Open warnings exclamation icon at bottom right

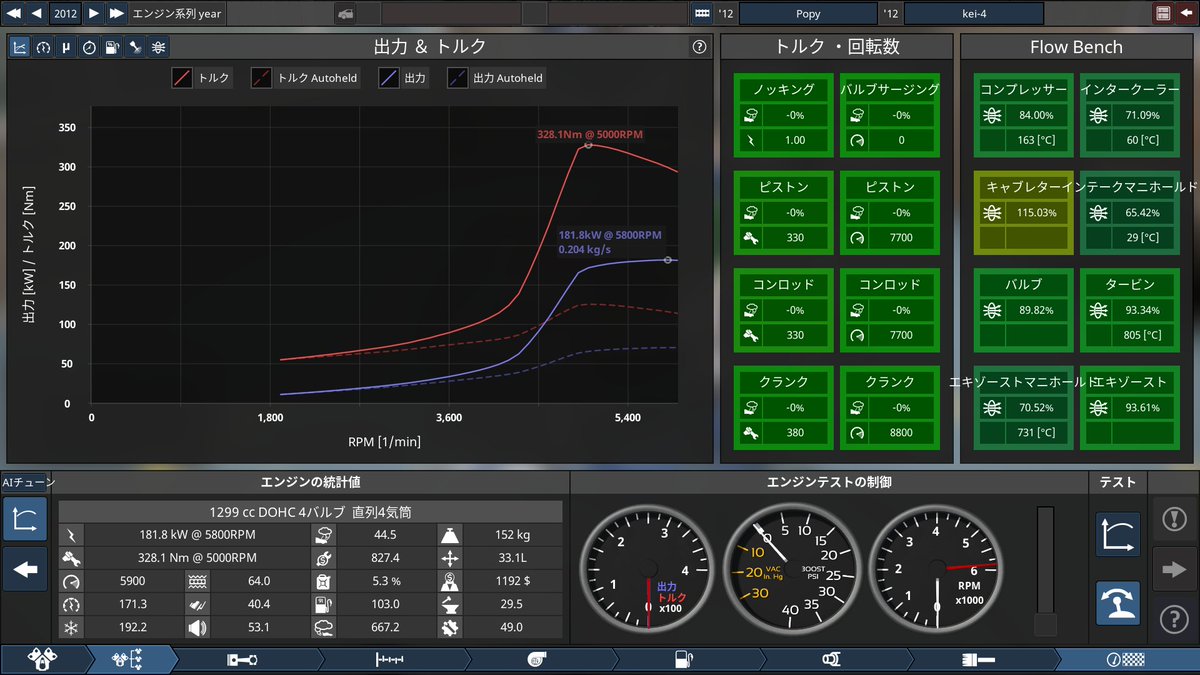(1174, 520)
